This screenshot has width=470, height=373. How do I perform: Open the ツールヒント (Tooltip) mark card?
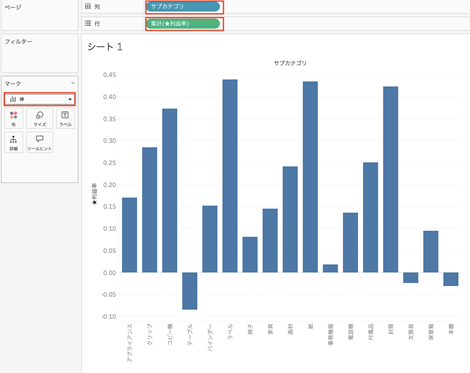pyautogui.click(x=40, y=142)
